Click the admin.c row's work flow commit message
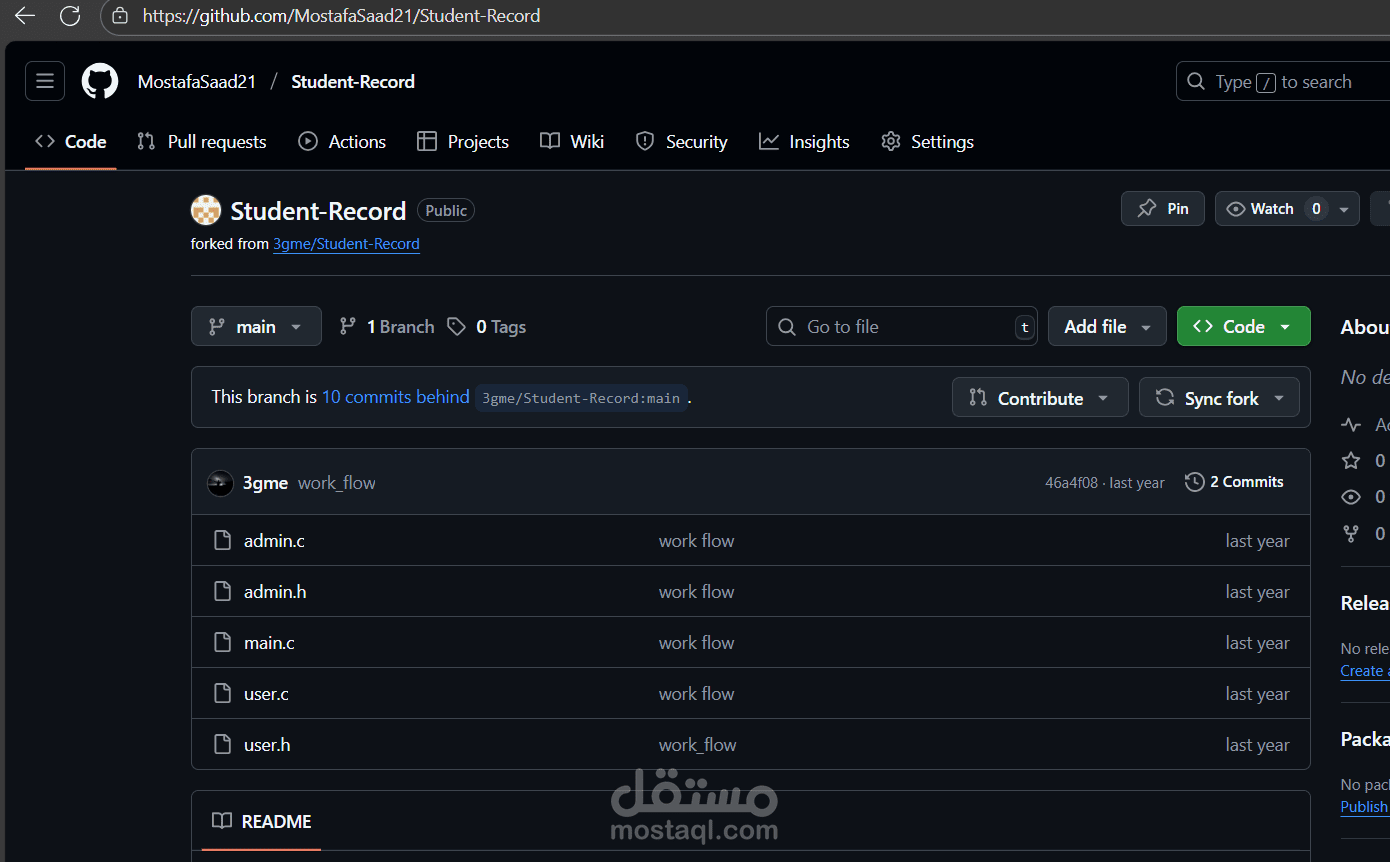 (x=696, y=541)
